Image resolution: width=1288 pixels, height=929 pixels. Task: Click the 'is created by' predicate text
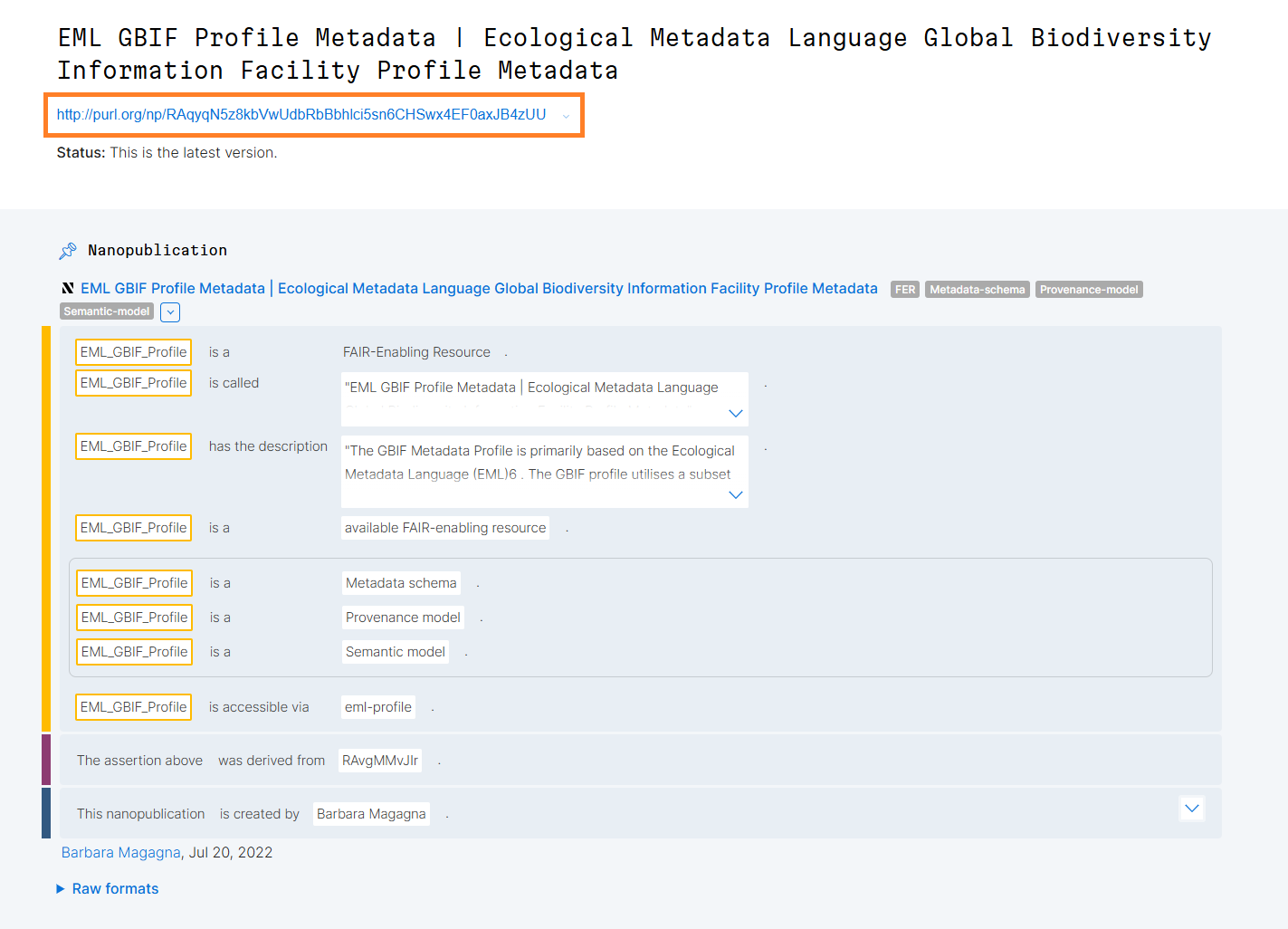click(x=259, y=814)
